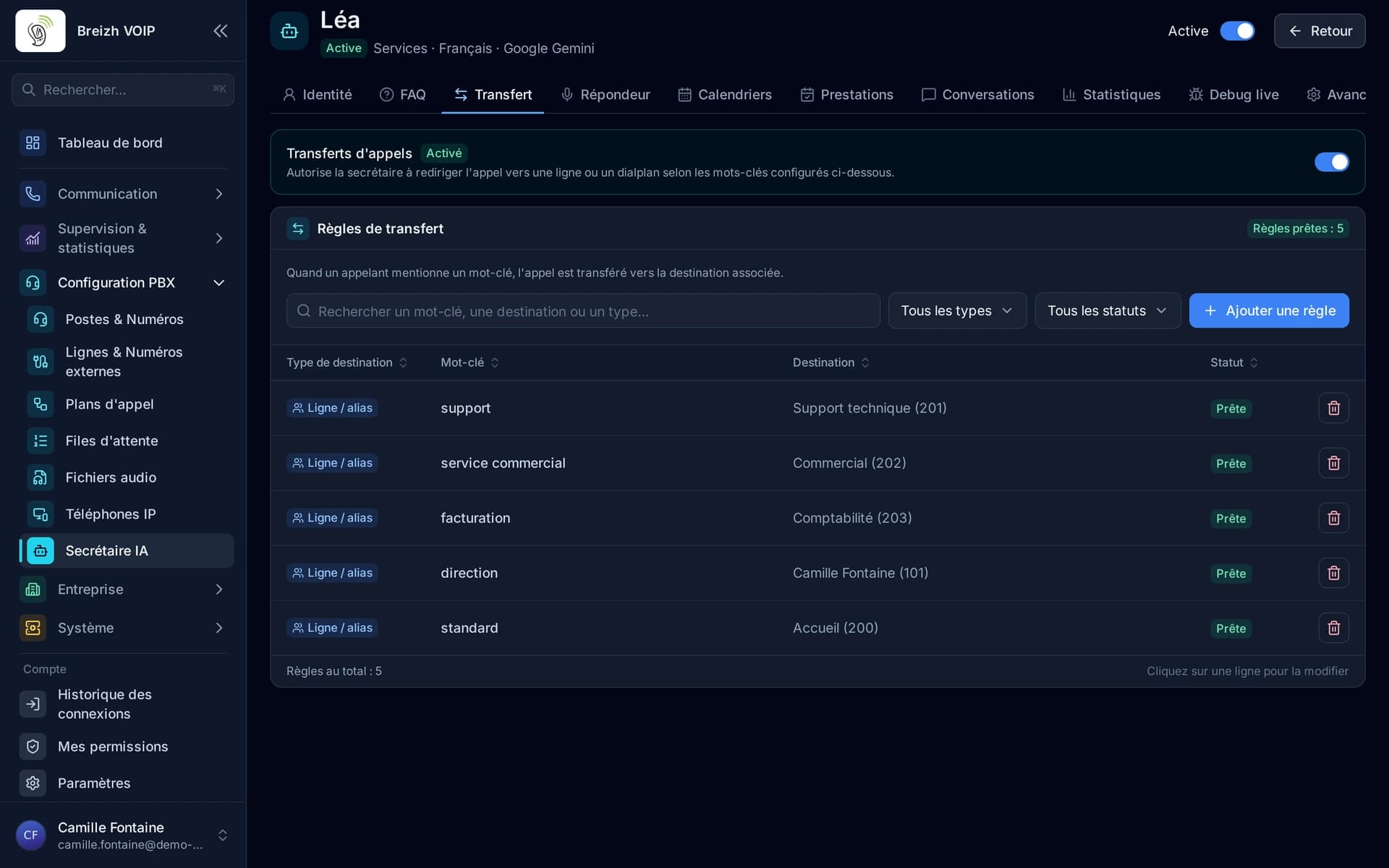Image resolution: width=1389 pixels, height=868 pixels.
Task: Switch to the FAQ tab
Action: [403, 95]
